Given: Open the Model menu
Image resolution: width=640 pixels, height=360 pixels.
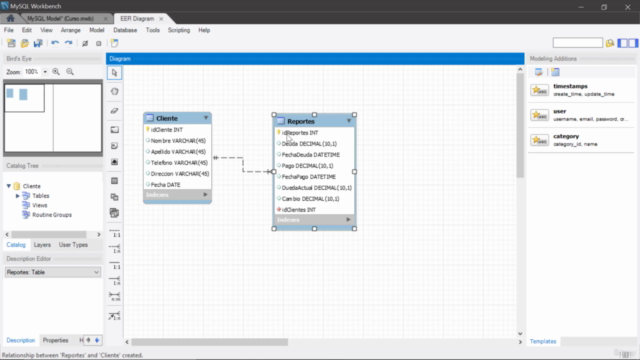Looking at the screenshot, I should tap(97, 30).
